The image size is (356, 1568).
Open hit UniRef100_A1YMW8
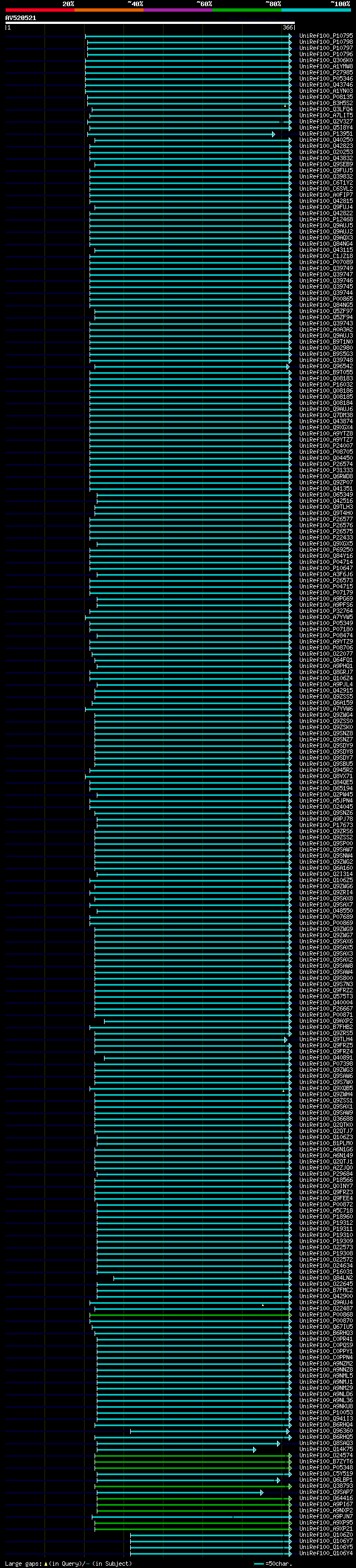pyautogui.click(x=325, y=66)
